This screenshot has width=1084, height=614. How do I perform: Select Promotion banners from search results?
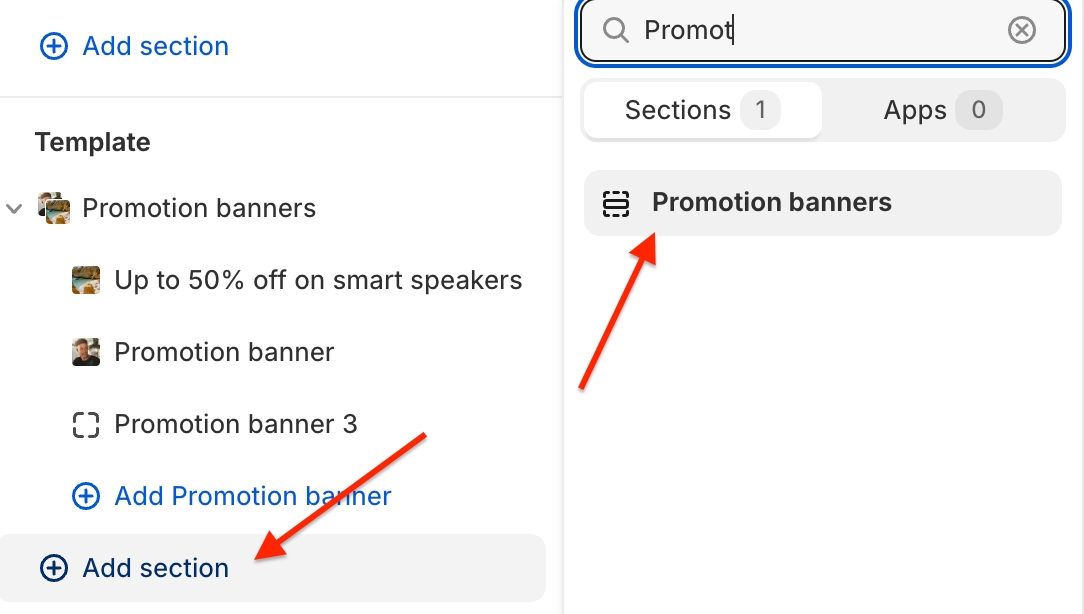[771, 203]
